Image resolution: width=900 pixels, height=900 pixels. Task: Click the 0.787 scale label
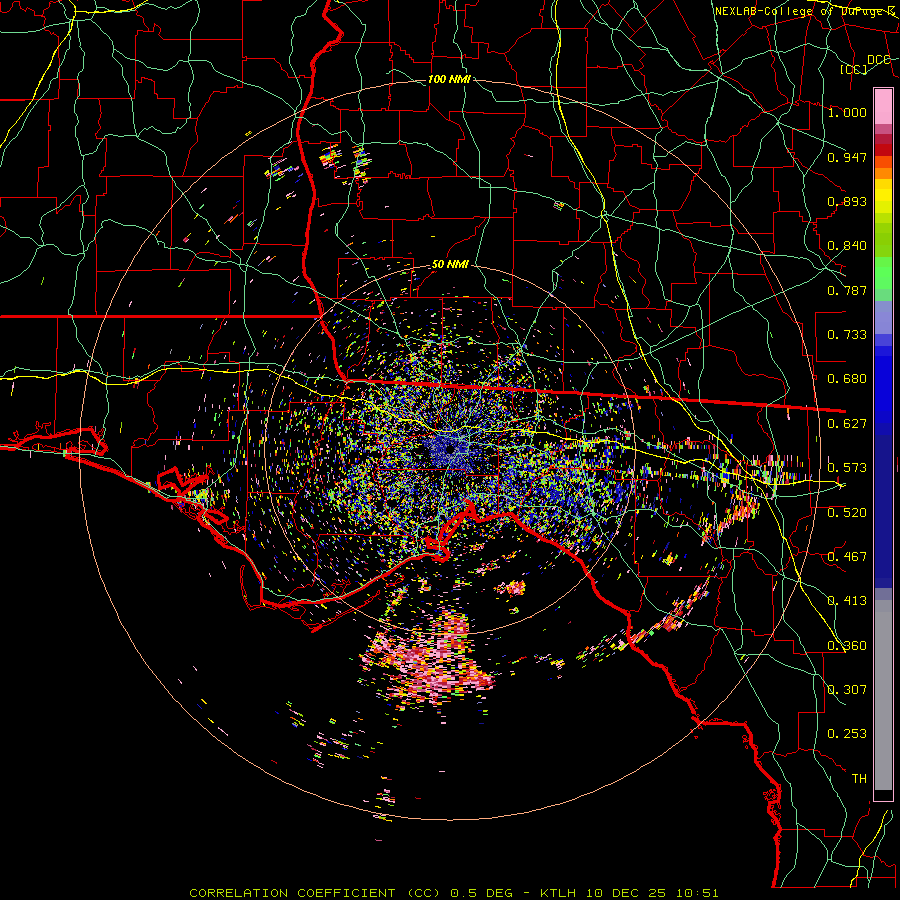coord(847,290)
